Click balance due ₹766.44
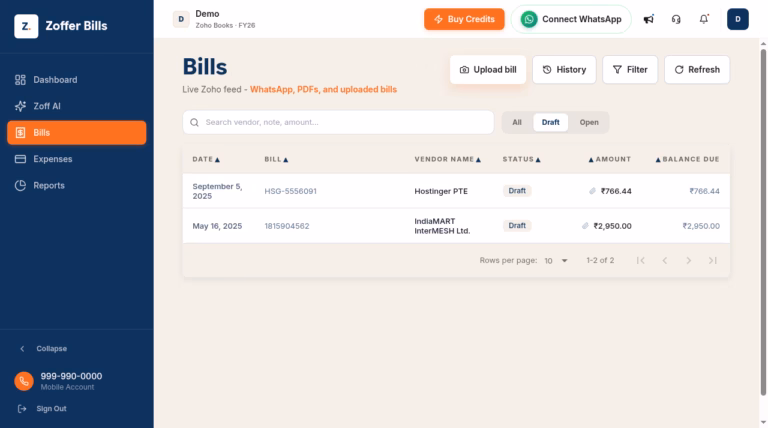The height and width of the screenshot is (428, 768). pos(704,191)
